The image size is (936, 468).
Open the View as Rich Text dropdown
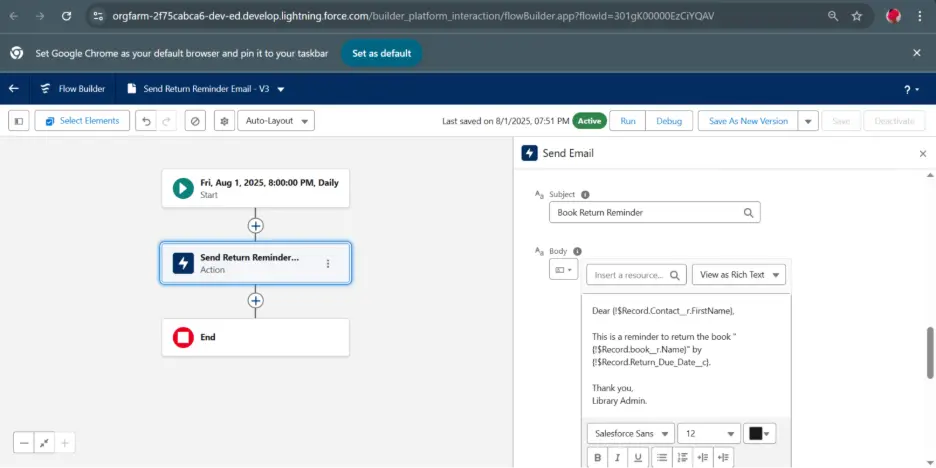coord(738,275)
